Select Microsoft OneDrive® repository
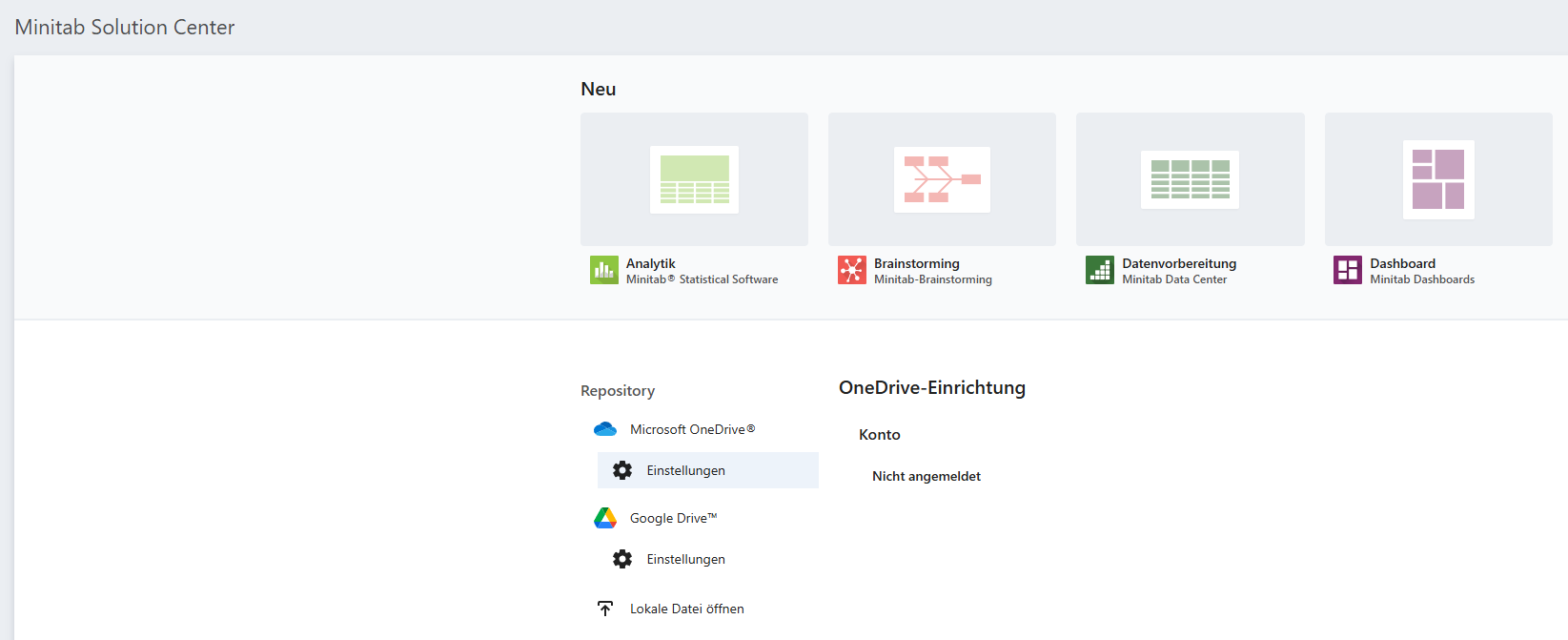Screen dimensions: 1568x640 pyautogui.click(x=692, y=429)
